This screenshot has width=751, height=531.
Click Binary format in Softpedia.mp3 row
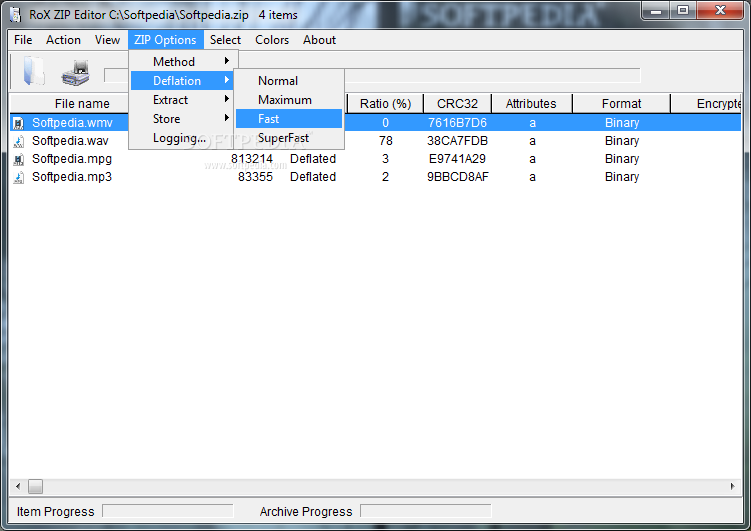pyautogui.click(x=622, y=177)
